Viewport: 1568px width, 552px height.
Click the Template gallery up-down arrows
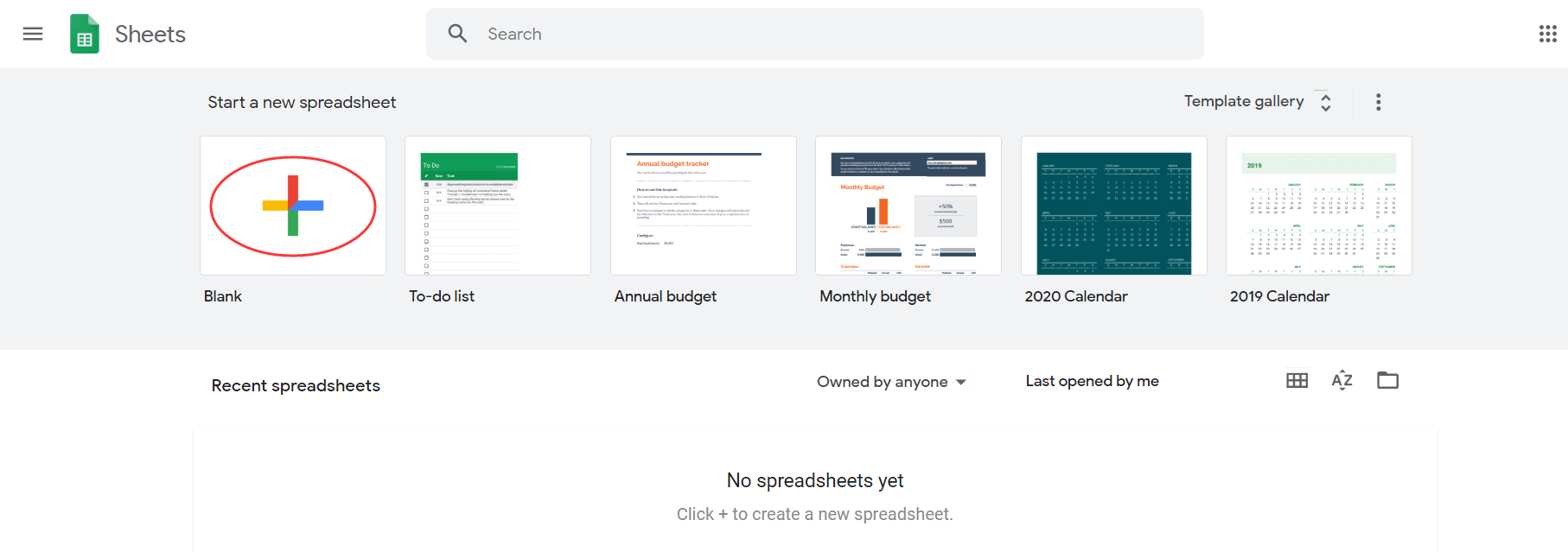1325,103
